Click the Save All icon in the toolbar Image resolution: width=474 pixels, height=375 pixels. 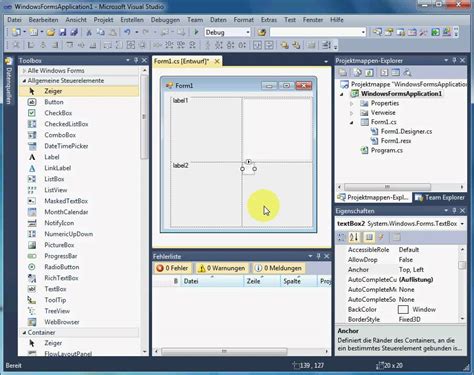[x=74, y=32]
